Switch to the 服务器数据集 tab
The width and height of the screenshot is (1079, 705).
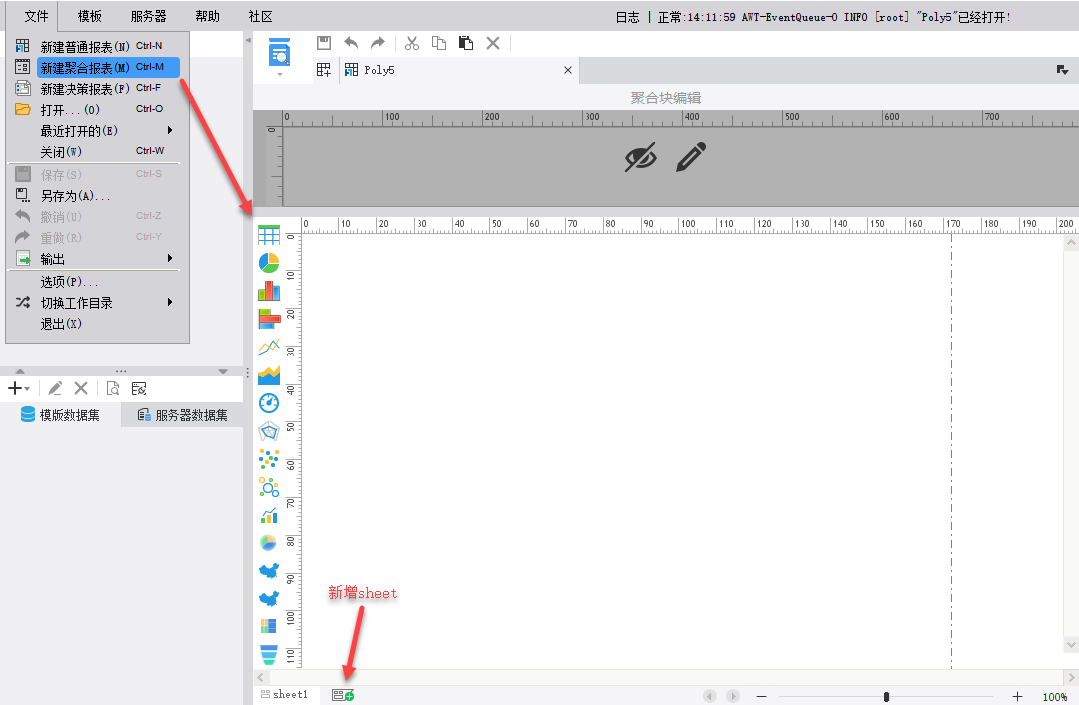pos(182,415)
